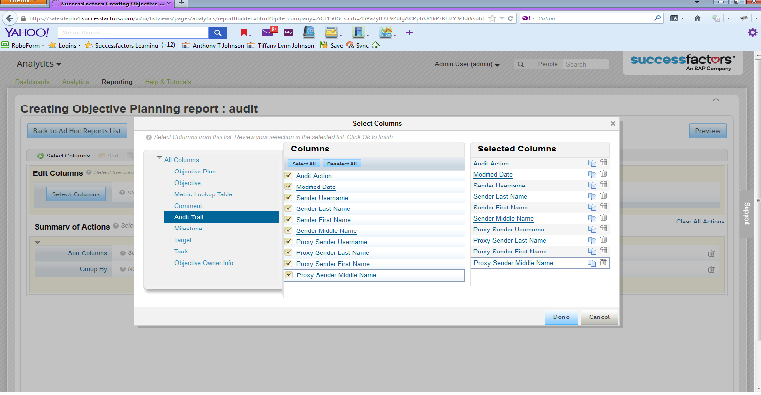Reload the page with the refresh icon

coord(510,18)
